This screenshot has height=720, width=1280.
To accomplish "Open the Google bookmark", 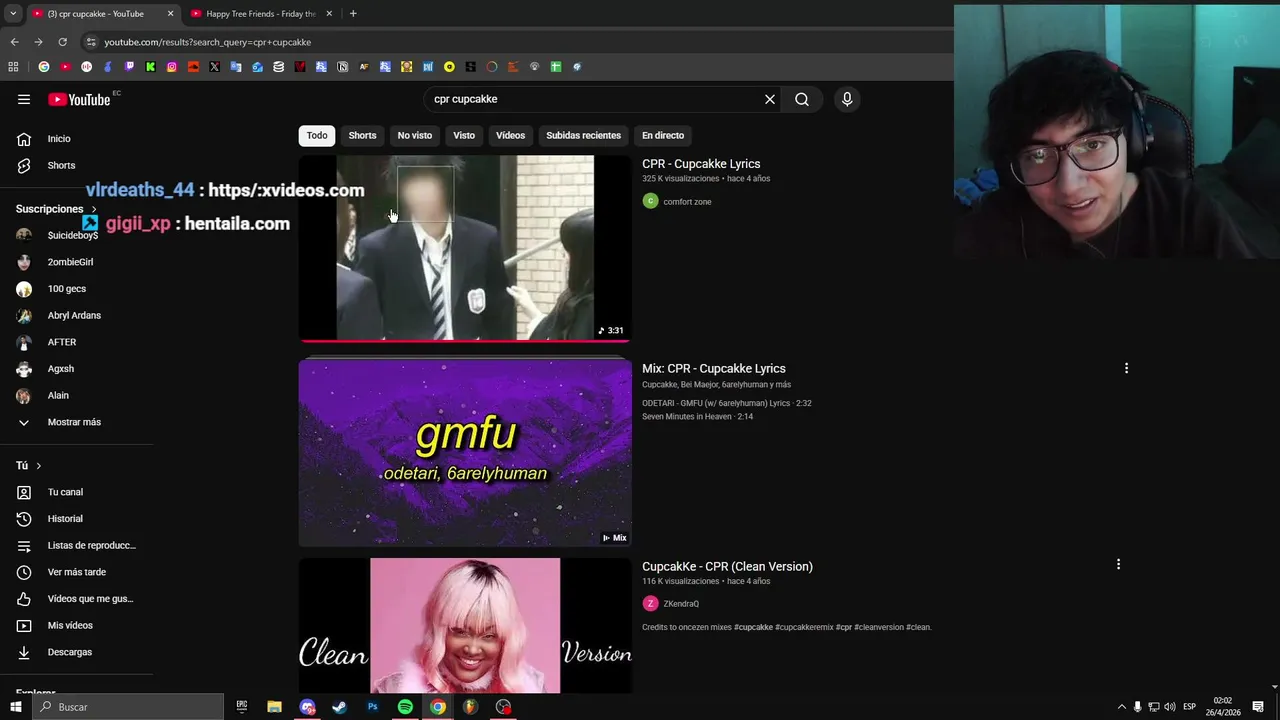I will point(44,67).
